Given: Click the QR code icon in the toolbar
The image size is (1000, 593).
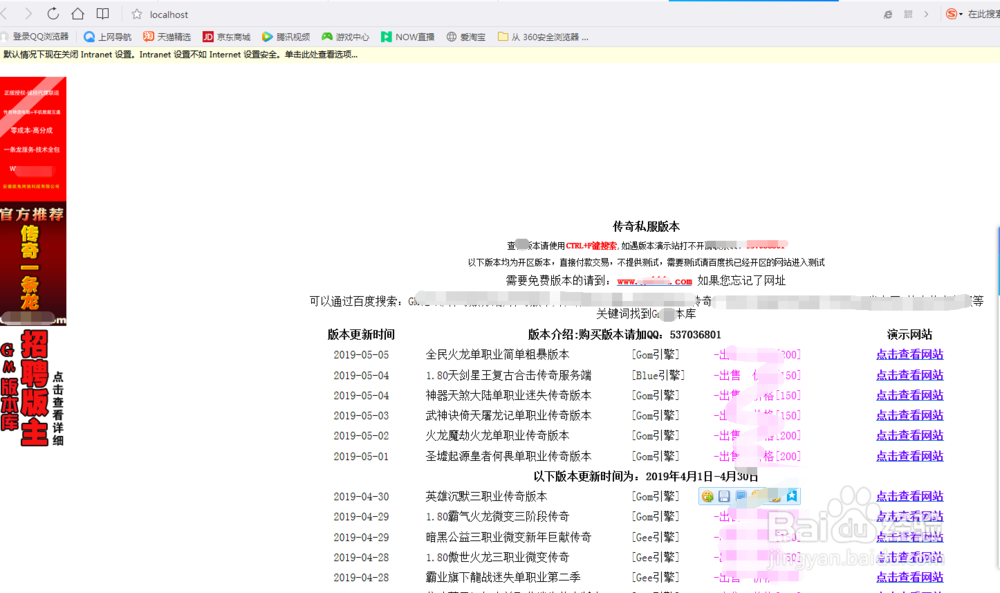Looking at the screenshot, I should (x=909, y=14).
